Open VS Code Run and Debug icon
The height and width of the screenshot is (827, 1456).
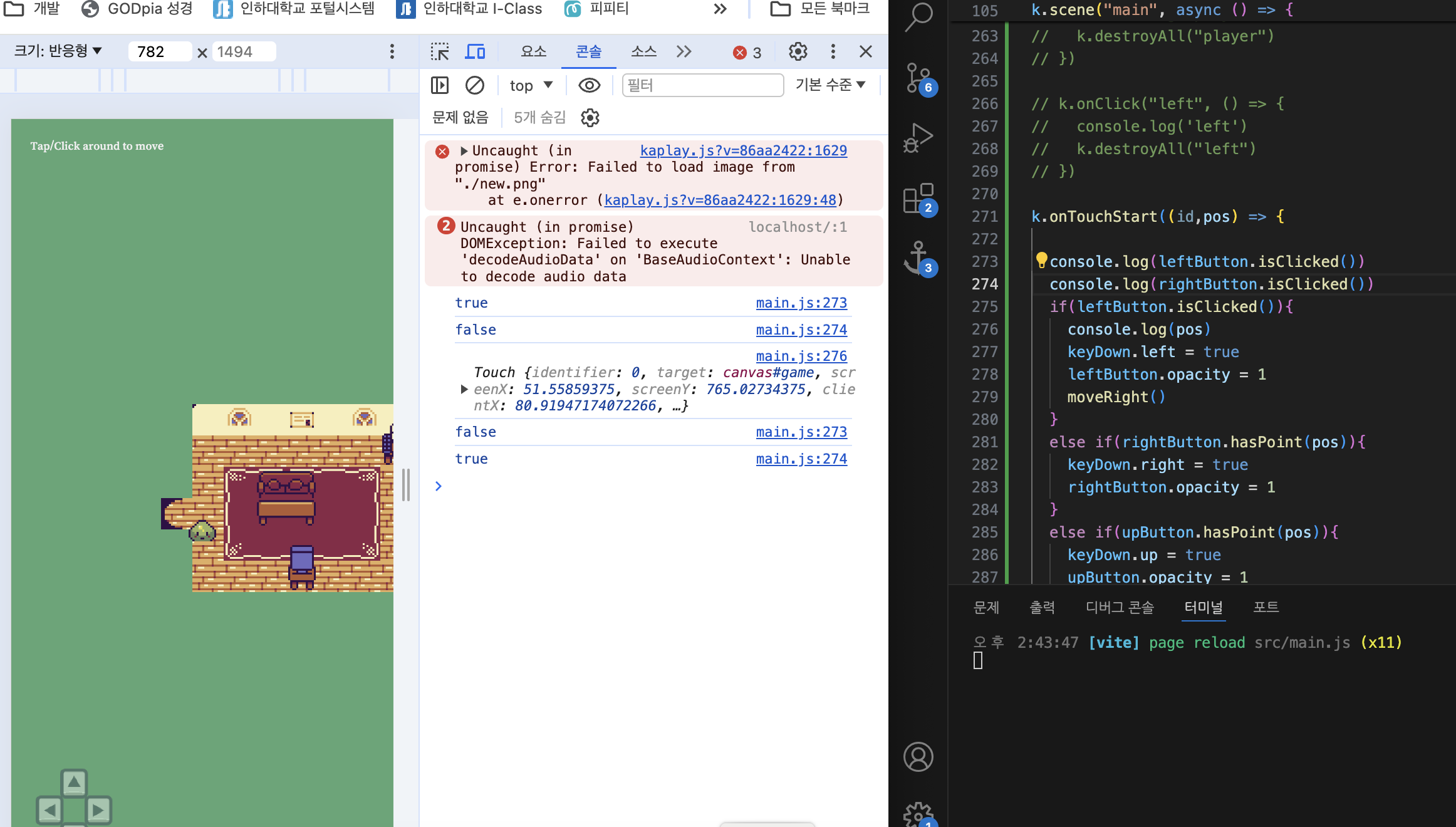pyautogui.click(x=918, y=138)
